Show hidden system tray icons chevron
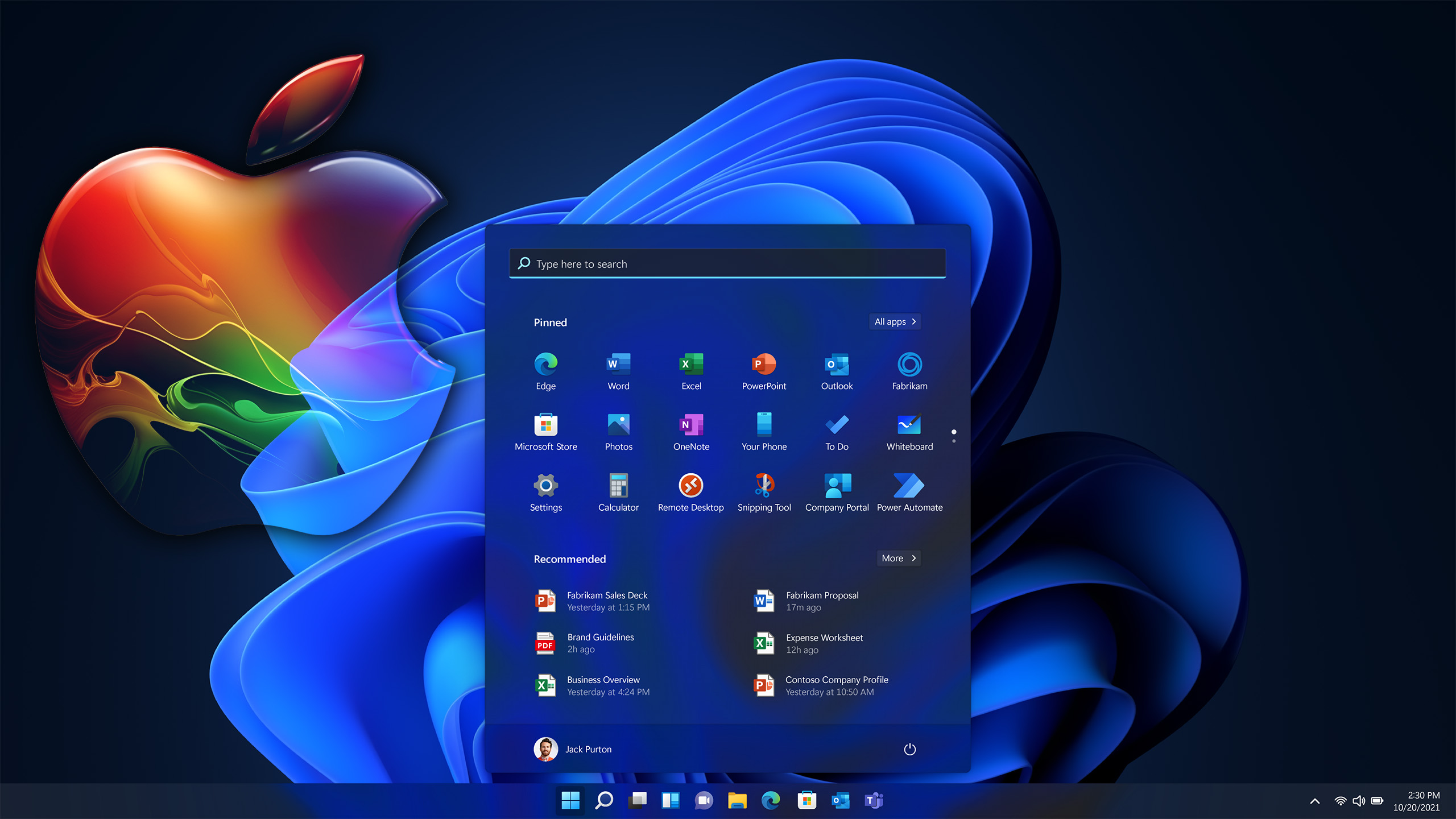This screenshot has height=819, width=1456. (x=1314, y=801)
